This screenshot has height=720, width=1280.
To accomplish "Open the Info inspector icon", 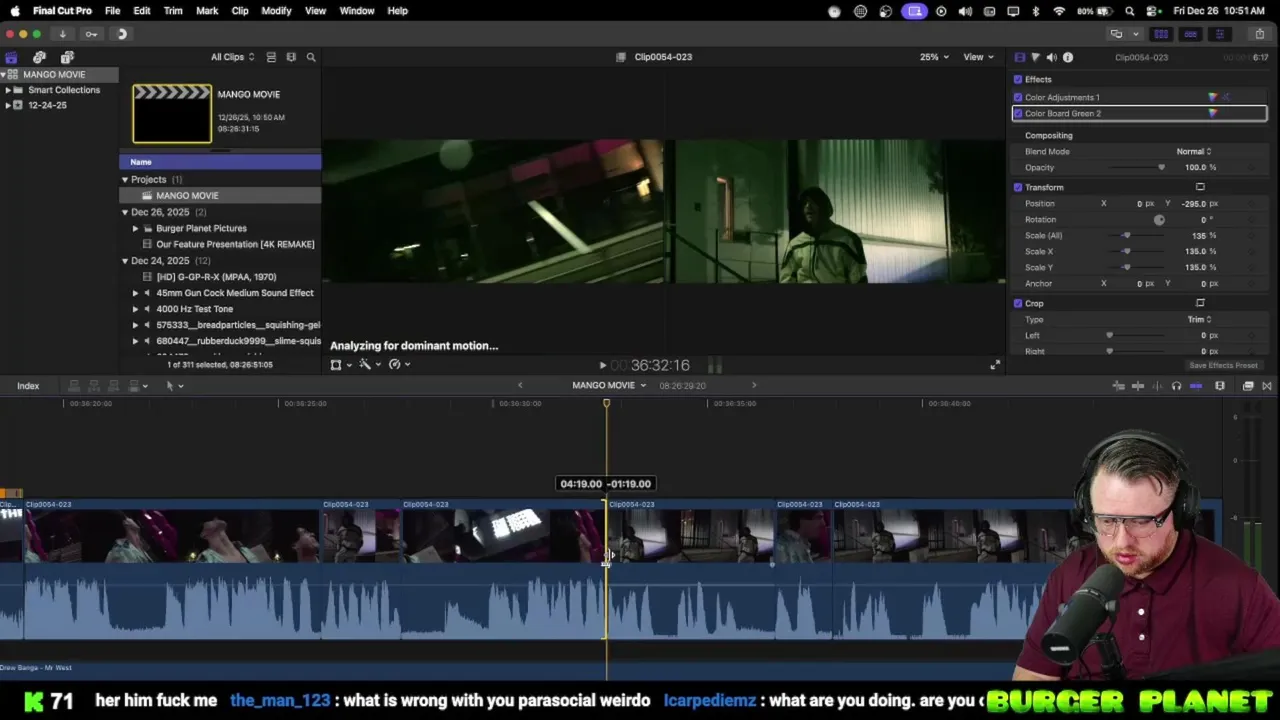I will pos(1068,57).
